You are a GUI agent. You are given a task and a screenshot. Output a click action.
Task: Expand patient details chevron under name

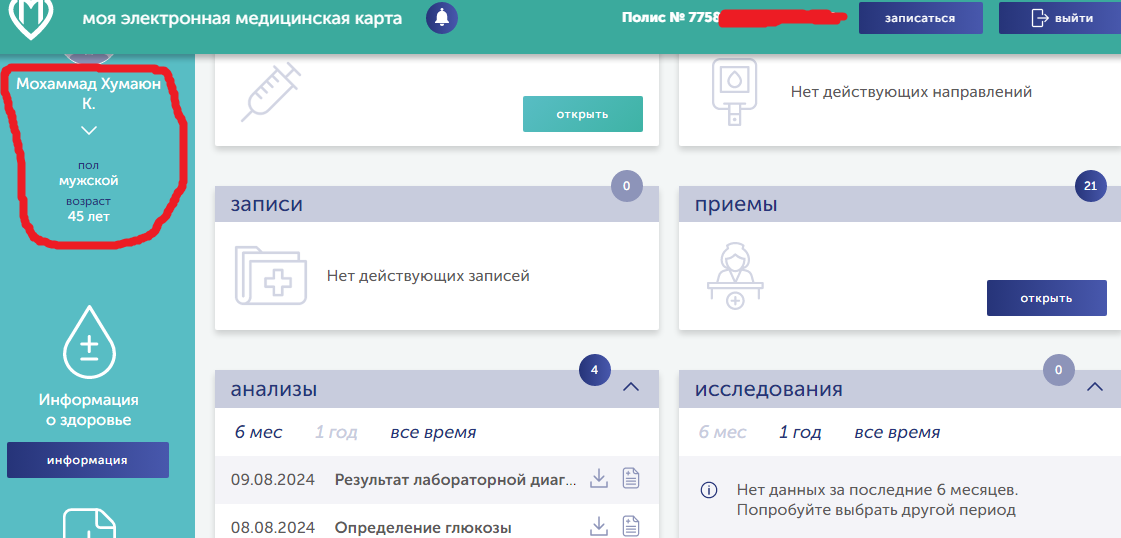(89, 131)
